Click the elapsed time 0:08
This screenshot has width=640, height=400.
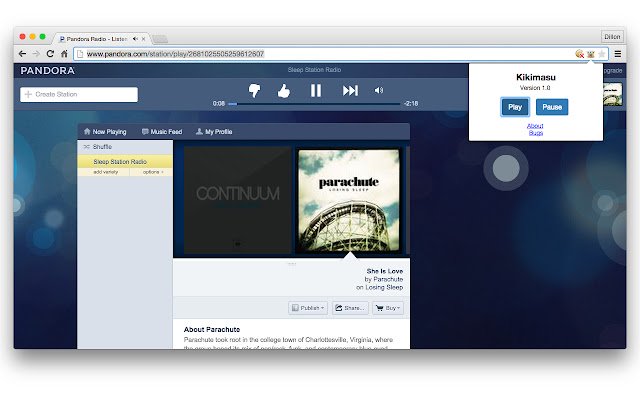pyautogui.click(x=219, y=104)
